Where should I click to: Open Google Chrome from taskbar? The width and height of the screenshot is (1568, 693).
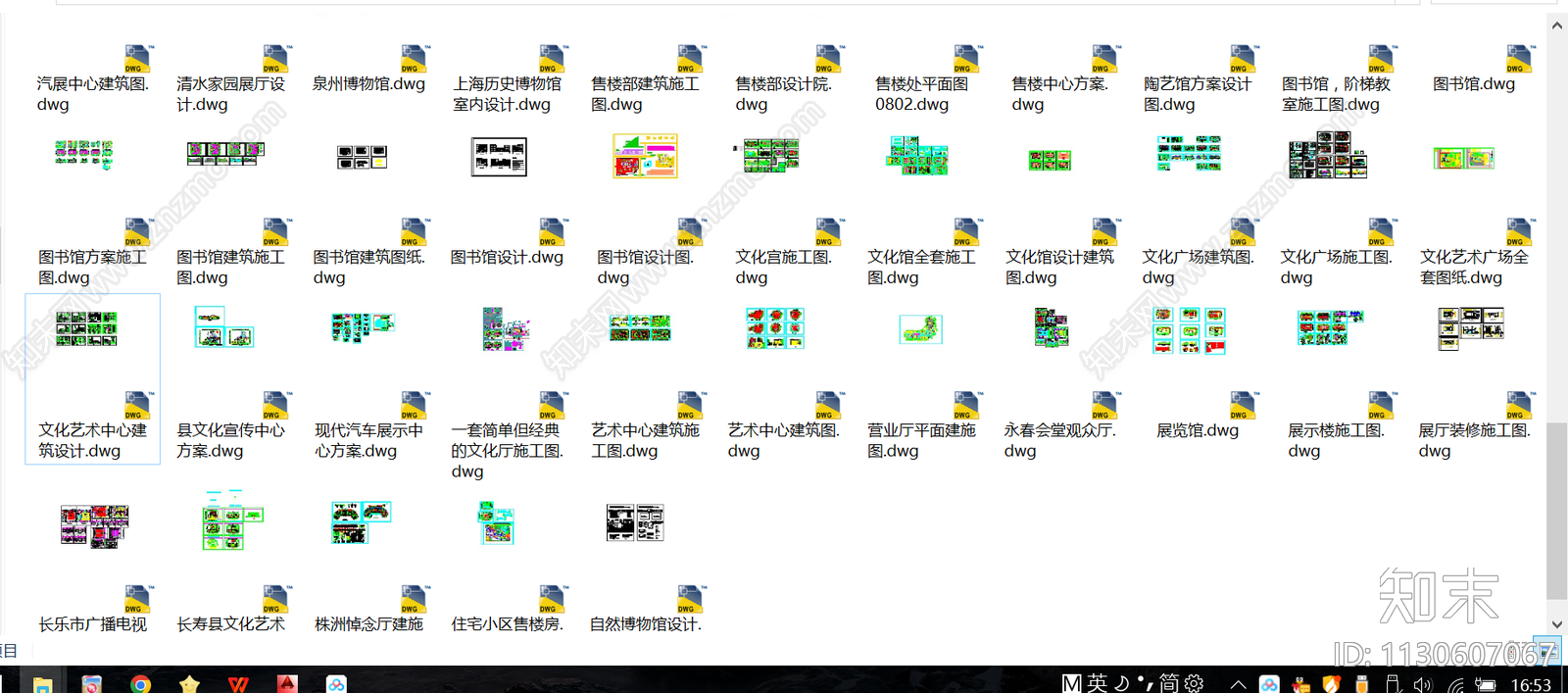point(140,683)
